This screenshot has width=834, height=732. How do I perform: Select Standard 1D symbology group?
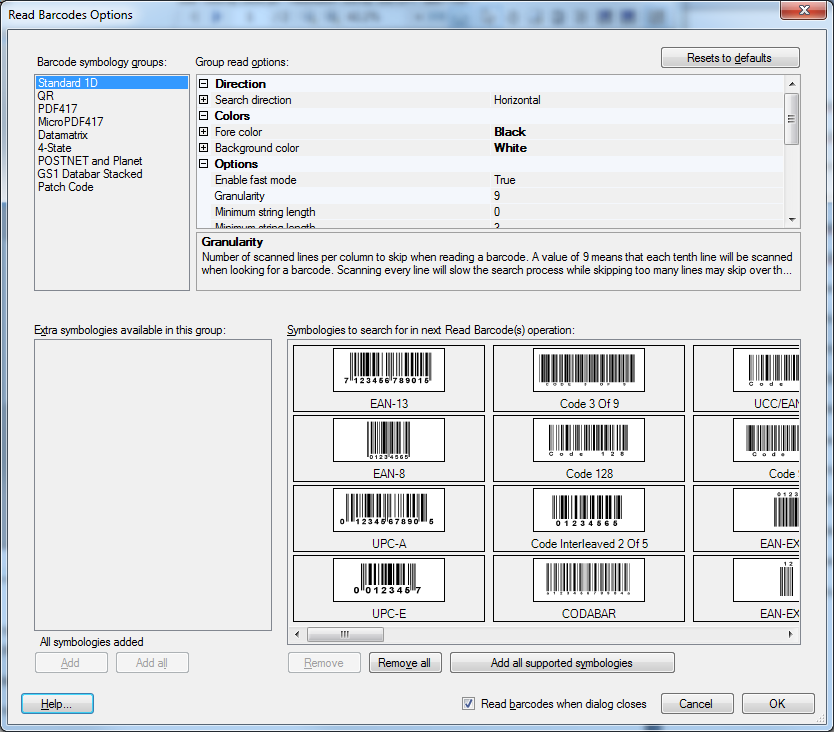pos(112,82)
